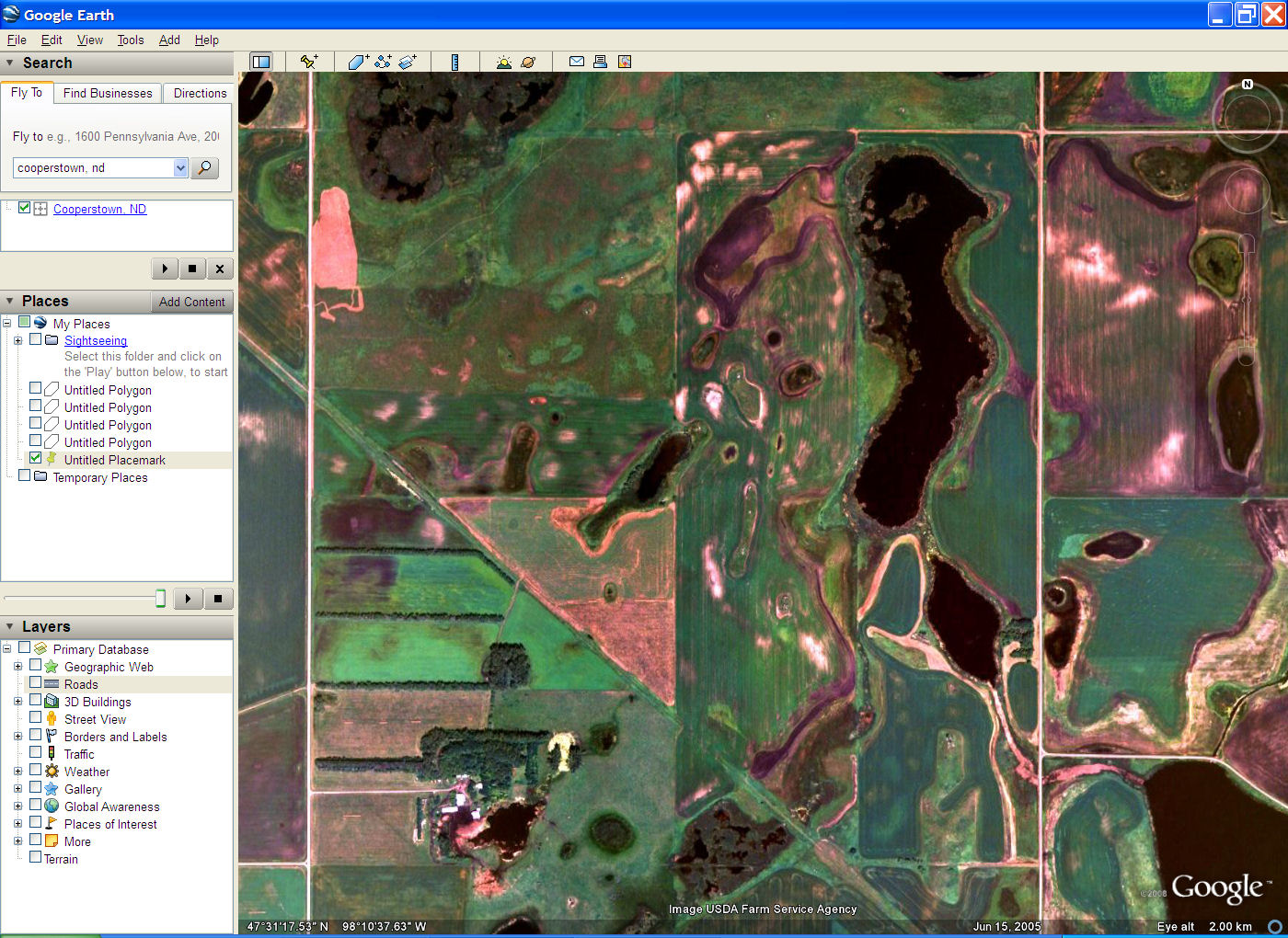
Task: Switch to the Directions tab
Action: (200, 93)
